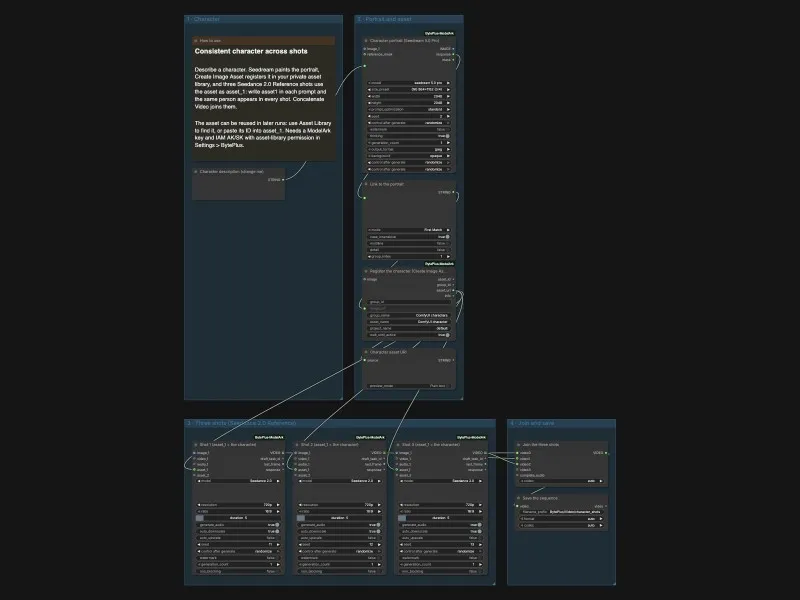Open size_preset dropdown in Character portrait node
Image resolution: width=800 pixels, height=600 pixels.
409,89
